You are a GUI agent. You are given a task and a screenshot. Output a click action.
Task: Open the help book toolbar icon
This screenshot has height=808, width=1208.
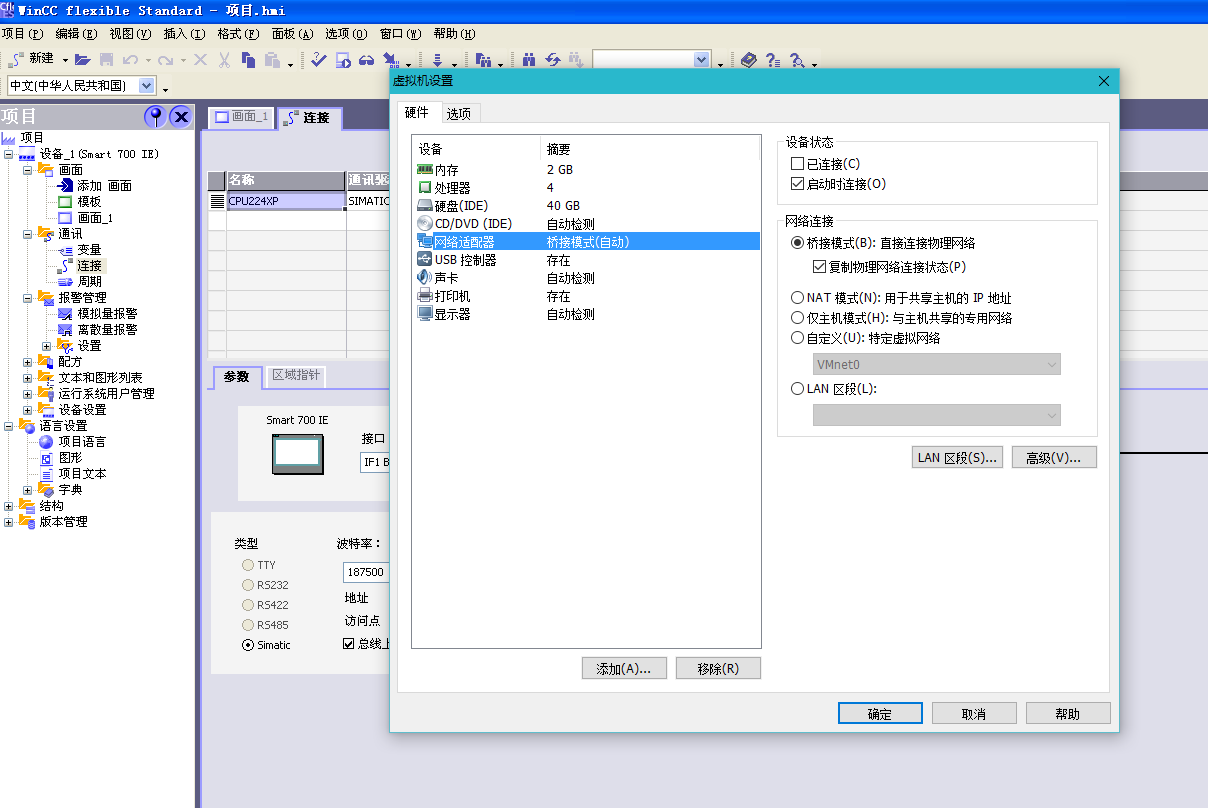click(749, 60)
